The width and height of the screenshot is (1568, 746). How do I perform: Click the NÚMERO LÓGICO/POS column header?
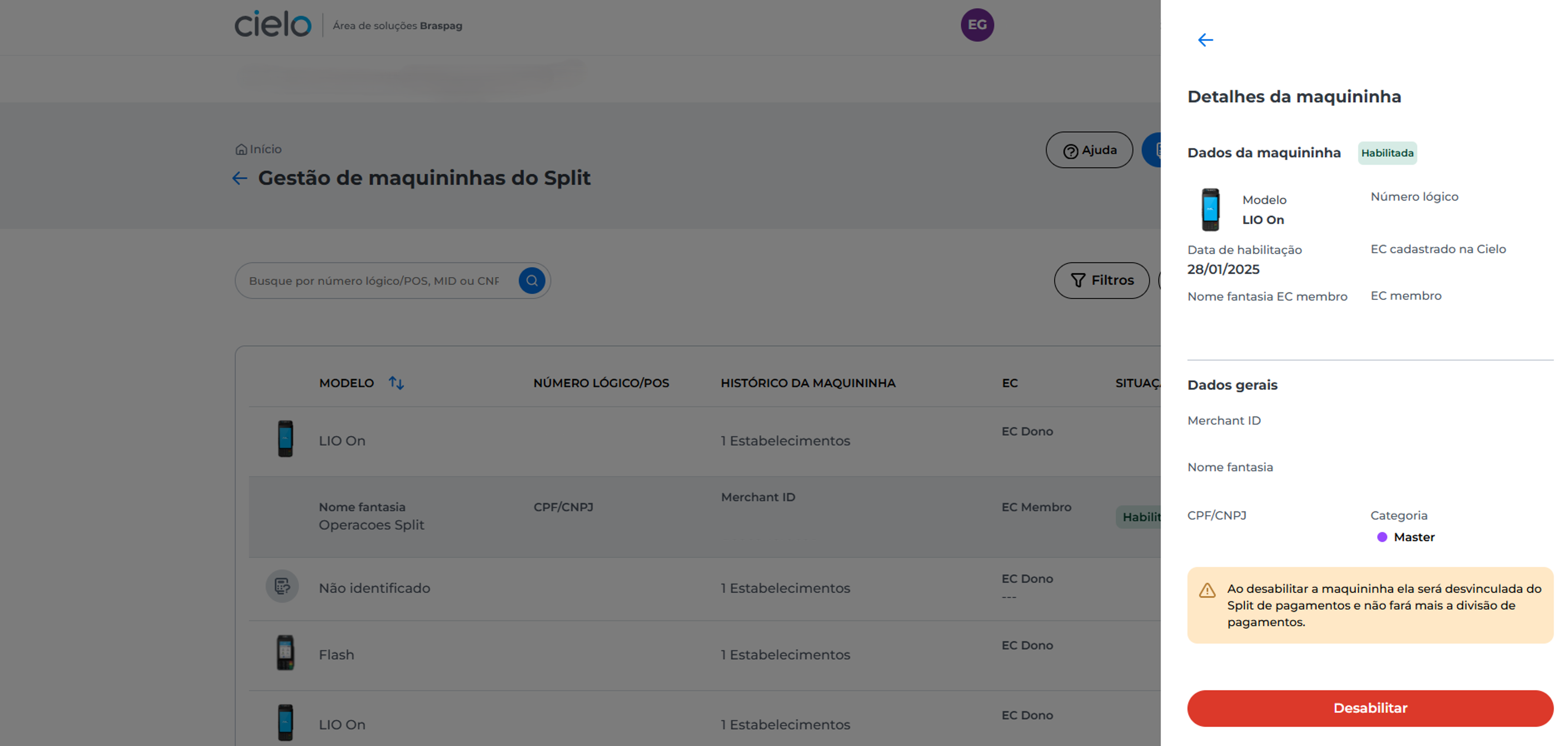pyautogui.click(x=601, y=383)
